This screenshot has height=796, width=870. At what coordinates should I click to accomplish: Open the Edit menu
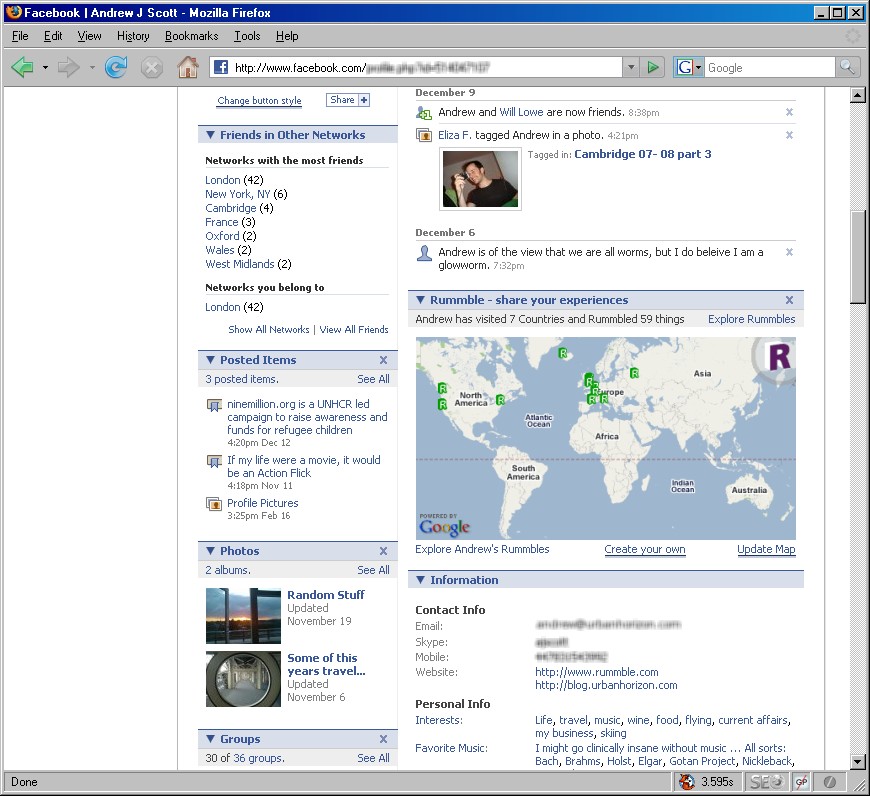tap(53, 36)
